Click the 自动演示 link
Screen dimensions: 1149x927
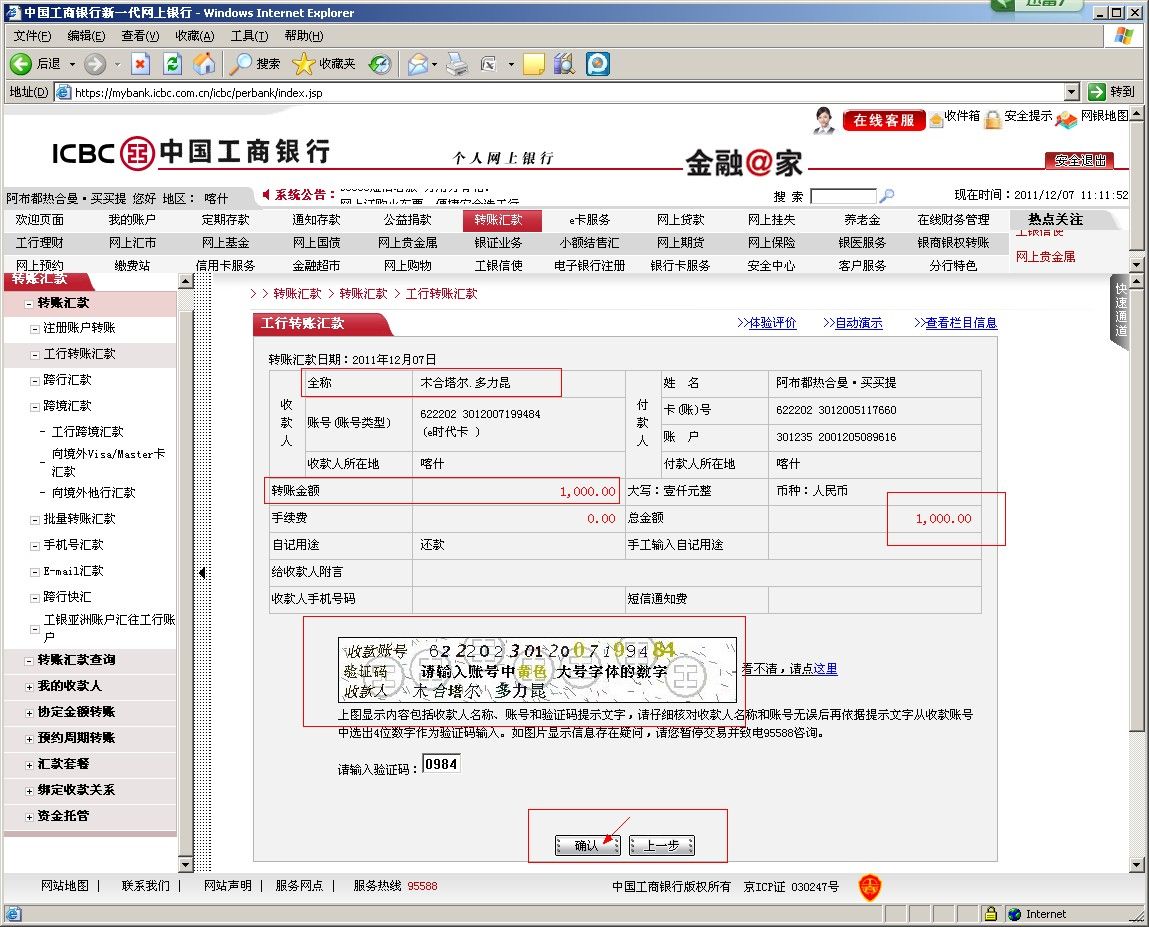pos(858,323)
